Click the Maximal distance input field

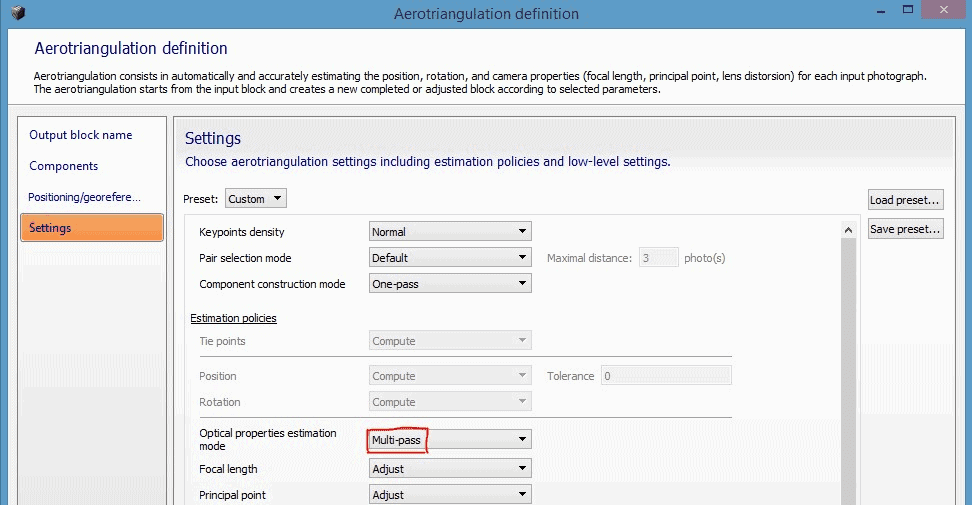coord(658,258)
